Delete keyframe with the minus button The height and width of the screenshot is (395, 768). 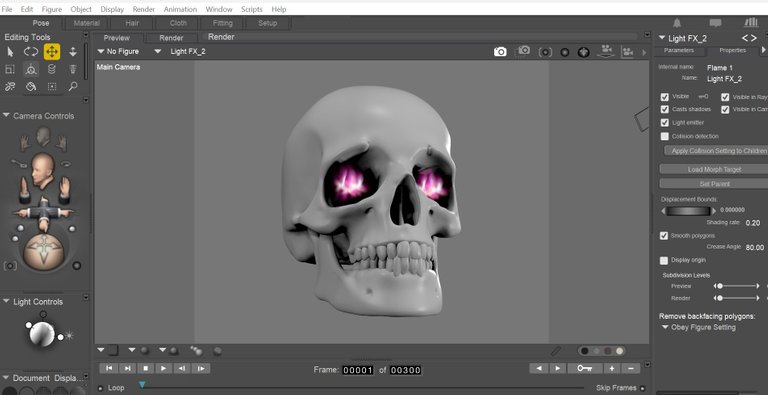tap(631, 369)
